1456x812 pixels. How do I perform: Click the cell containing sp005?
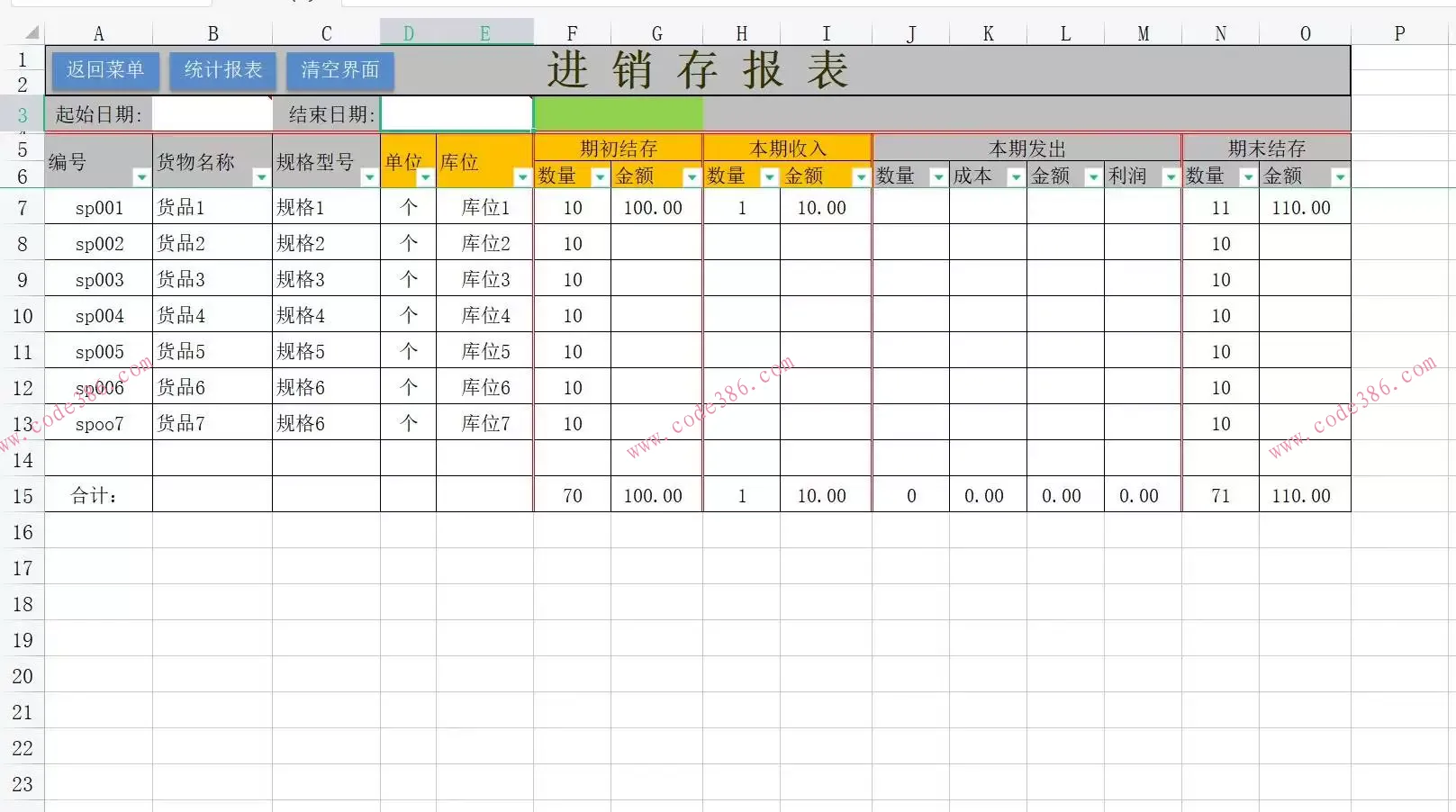click(99, 352)
